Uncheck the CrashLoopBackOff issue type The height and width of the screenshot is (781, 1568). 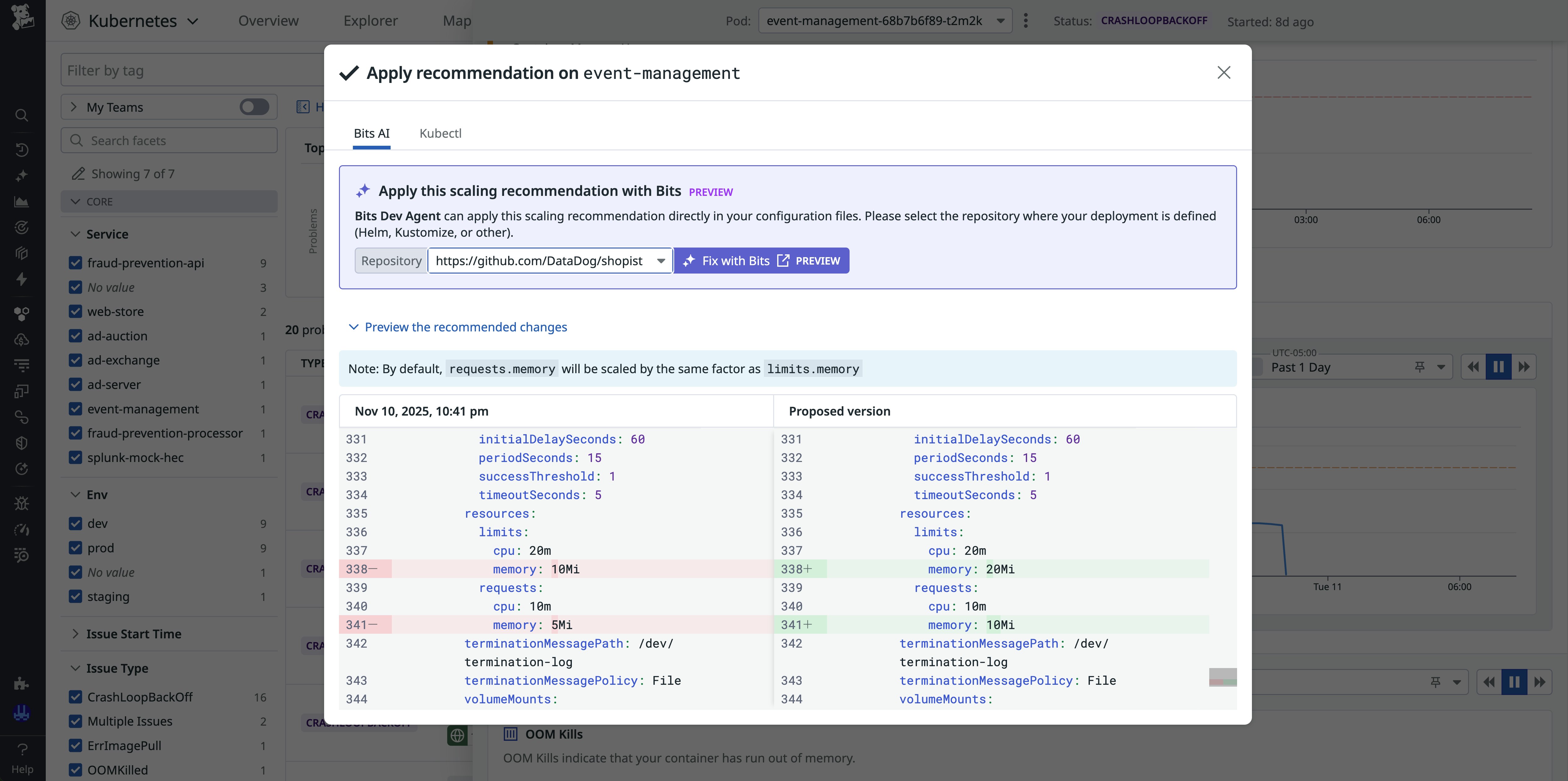point(75,697)
